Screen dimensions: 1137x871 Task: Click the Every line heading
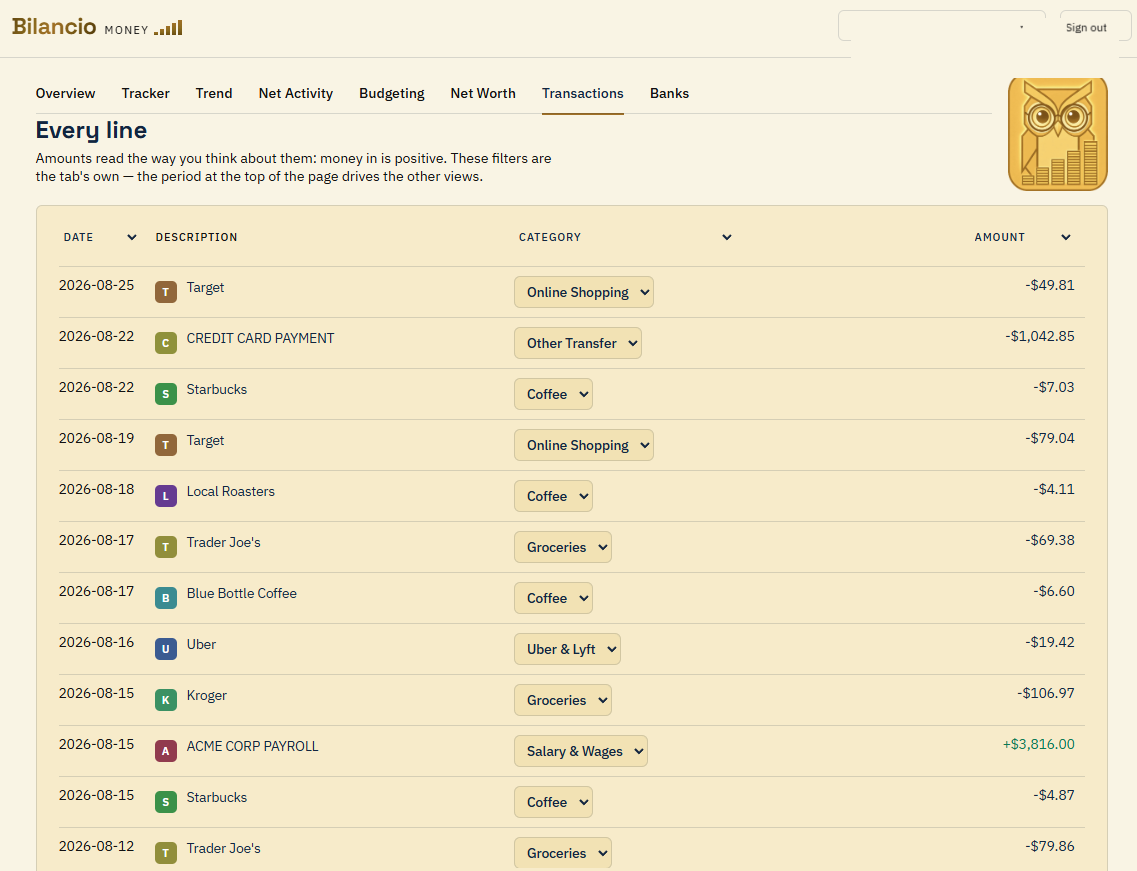(x=91, y=130)
